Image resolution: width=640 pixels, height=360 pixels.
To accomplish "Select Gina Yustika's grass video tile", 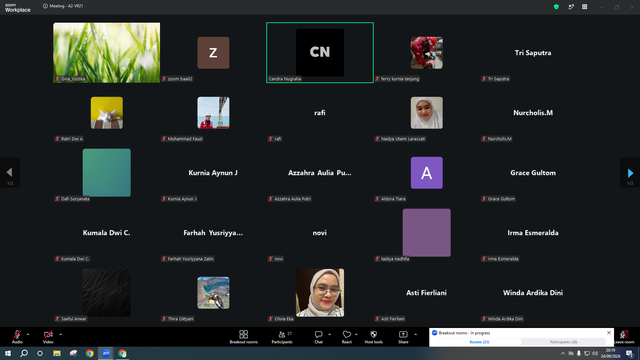I will click(x=107, y=53).
